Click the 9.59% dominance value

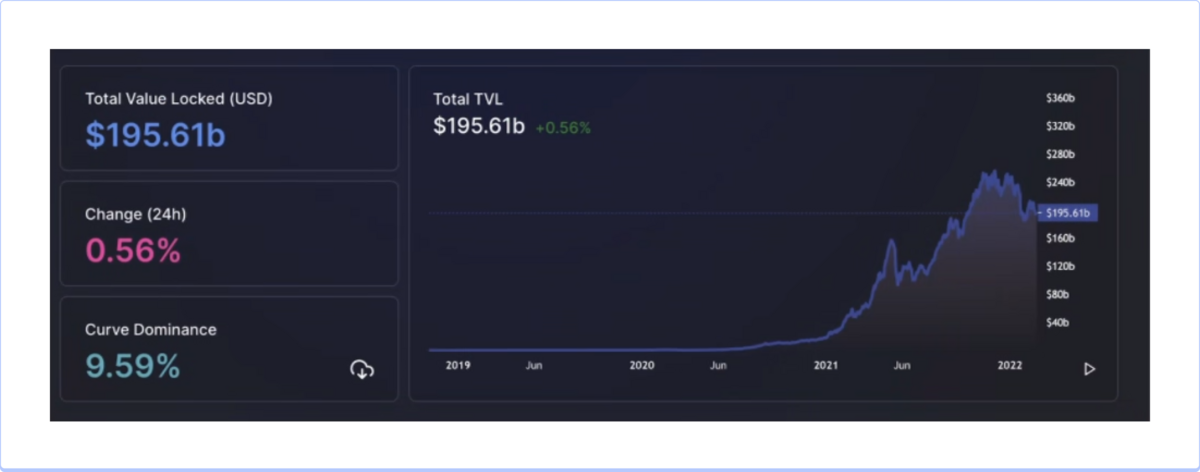(x=133, y=366)
